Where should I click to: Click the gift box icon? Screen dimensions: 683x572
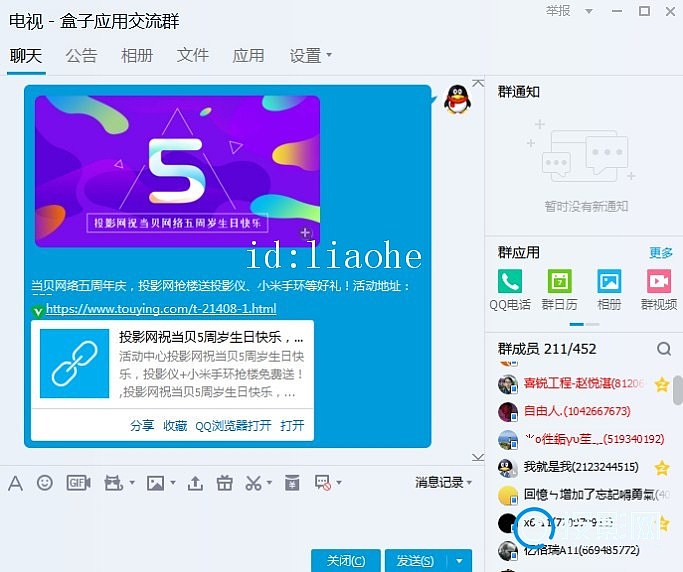[224, 483]
